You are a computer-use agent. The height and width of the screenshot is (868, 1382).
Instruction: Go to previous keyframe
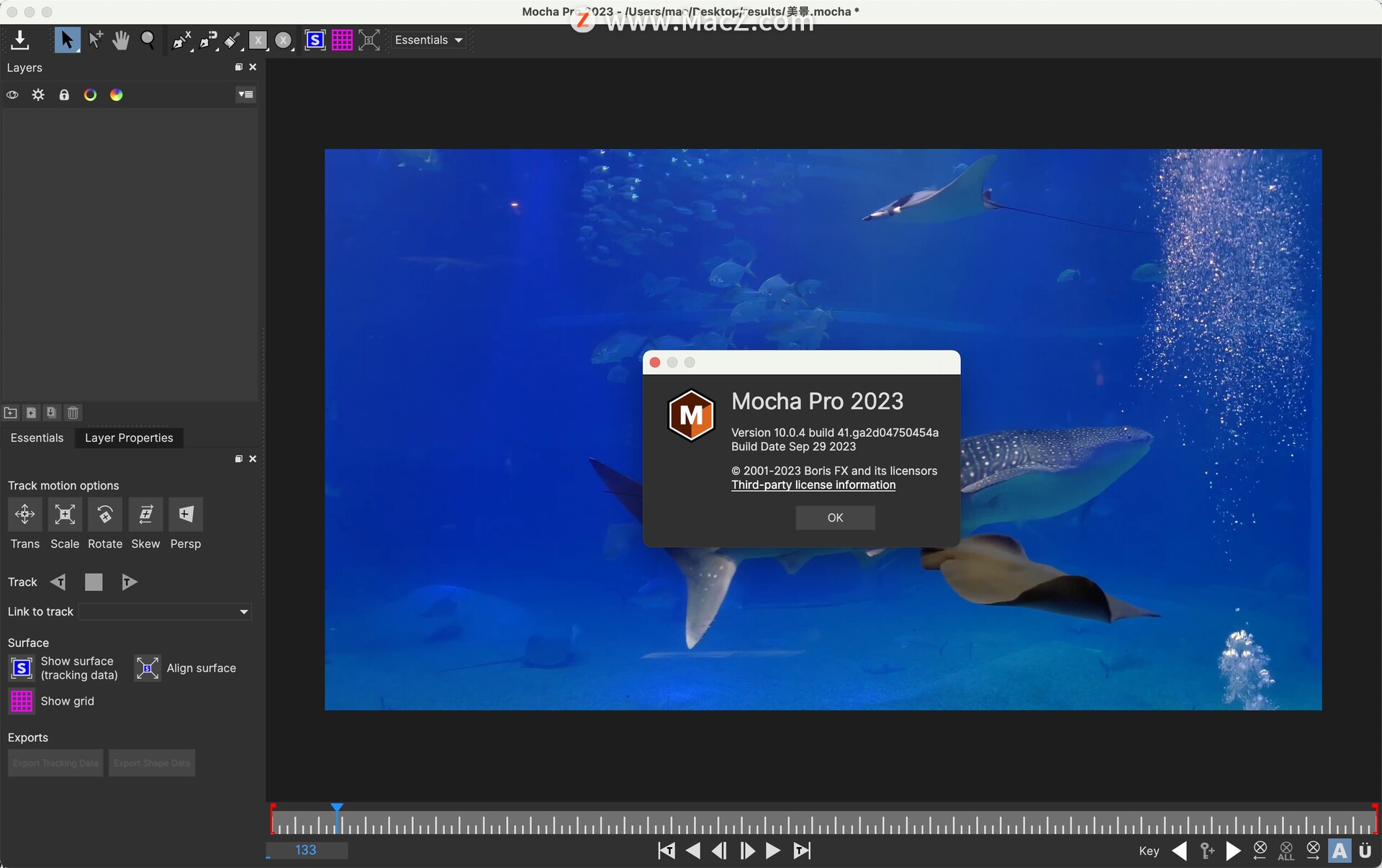(x=1180, y=851)
